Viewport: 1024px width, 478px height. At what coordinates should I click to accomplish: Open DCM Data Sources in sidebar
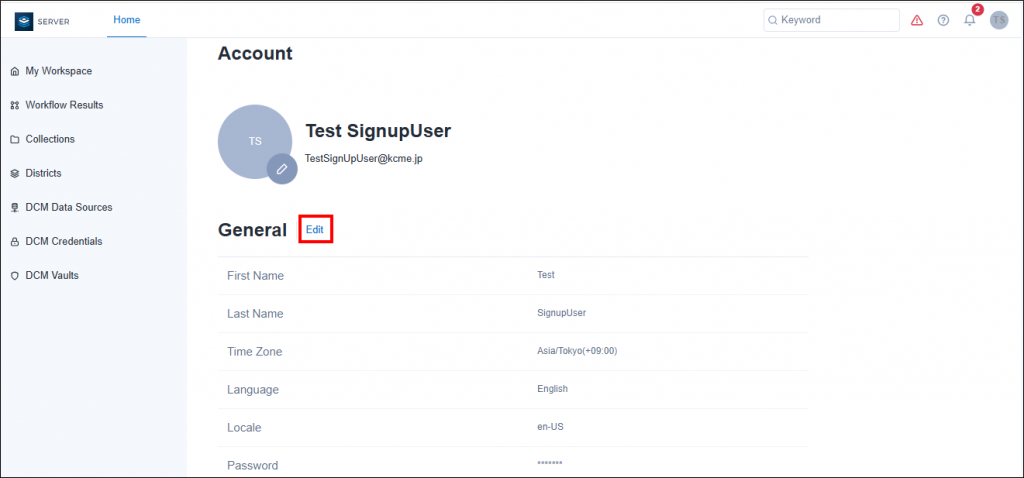tap(69, 207)
